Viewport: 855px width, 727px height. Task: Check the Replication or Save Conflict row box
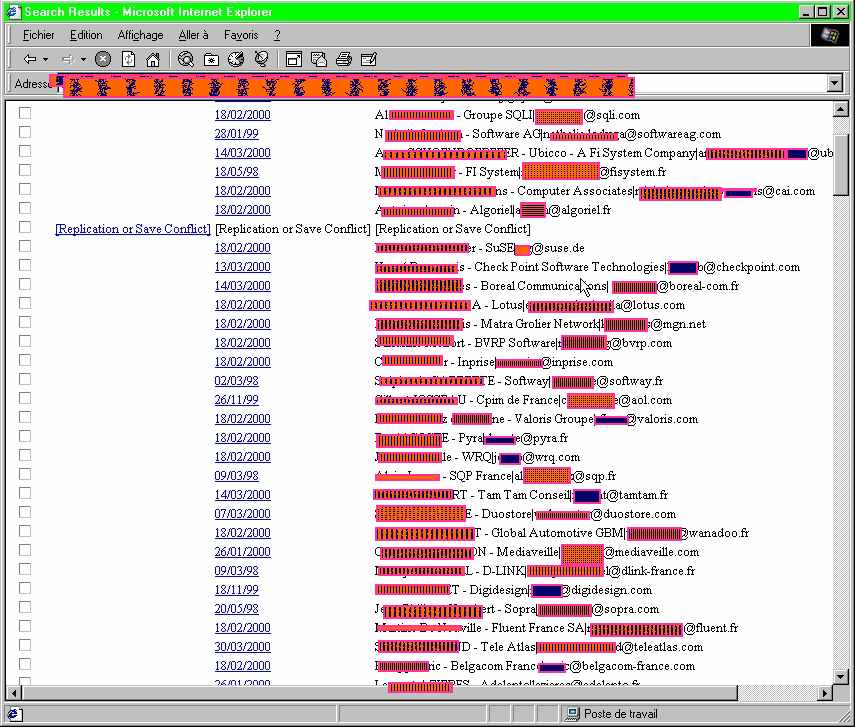point(25,227)
